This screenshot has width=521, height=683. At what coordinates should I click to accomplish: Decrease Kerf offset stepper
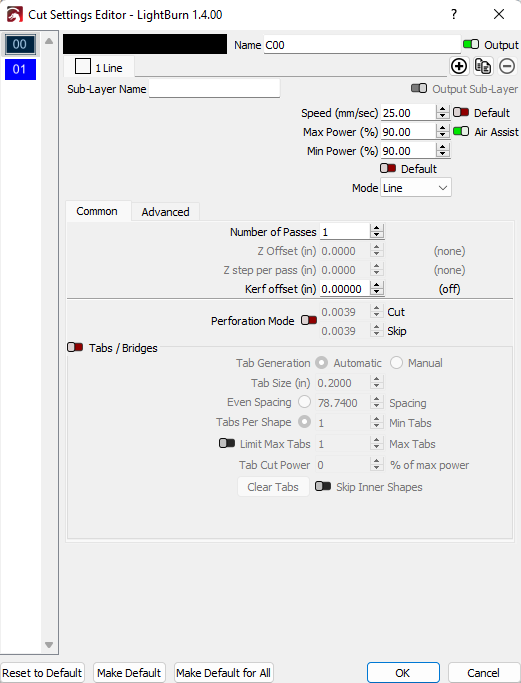point(377,292)
